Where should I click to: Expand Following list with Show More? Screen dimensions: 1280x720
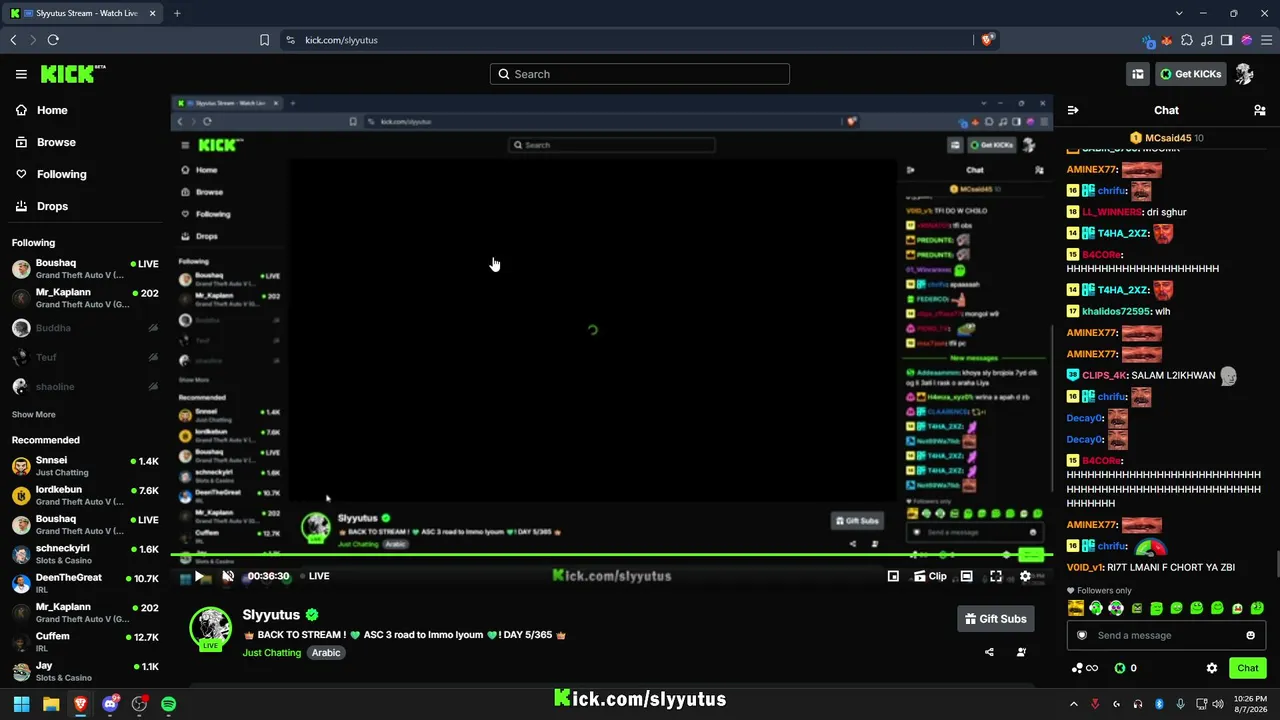click(x=34, y=415)
